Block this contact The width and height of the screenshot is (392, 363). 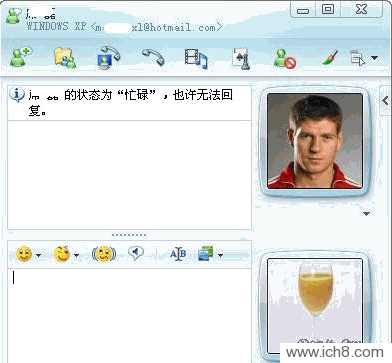tap(285, 59)
